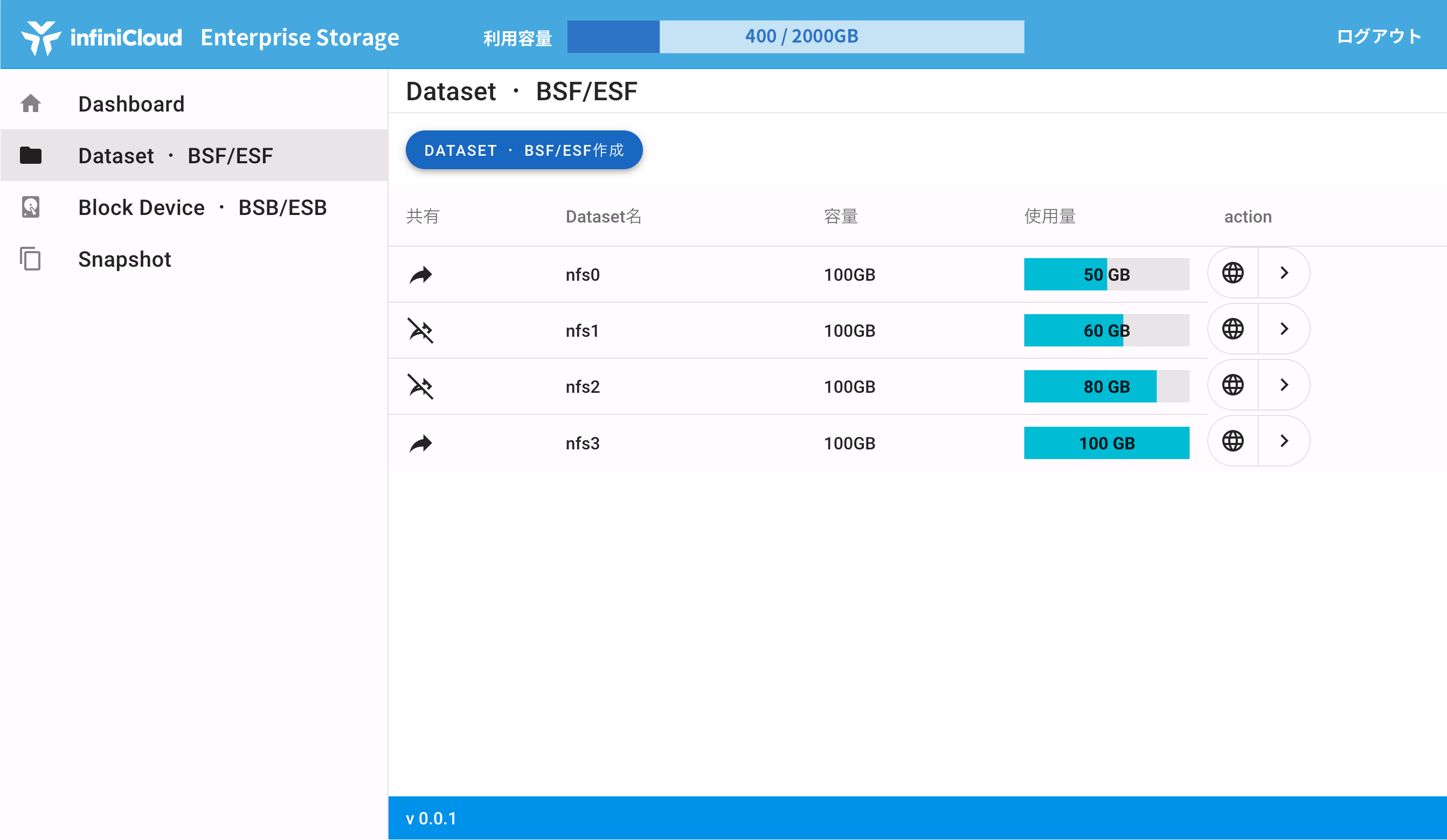
Task: Click the globe icon for nfs2
Action: (x=1233, y=385)
